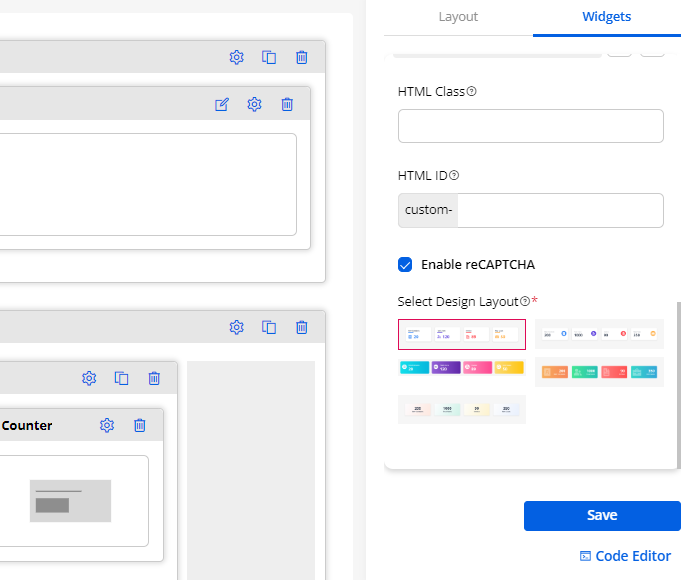Click the Counter widget preview placeholder

click(x=70, y=500)
